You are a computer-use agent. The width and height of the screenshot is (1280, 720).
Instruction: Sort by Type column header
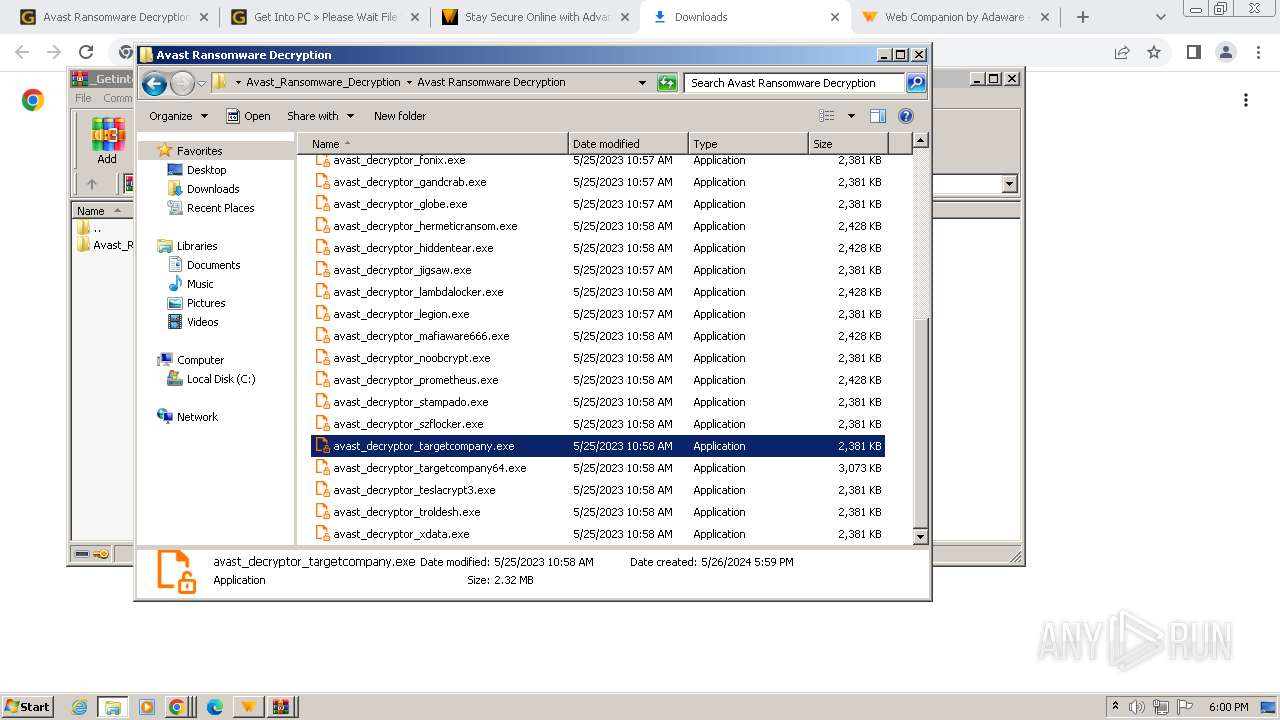pyautogui.click(x=748, y=144)
